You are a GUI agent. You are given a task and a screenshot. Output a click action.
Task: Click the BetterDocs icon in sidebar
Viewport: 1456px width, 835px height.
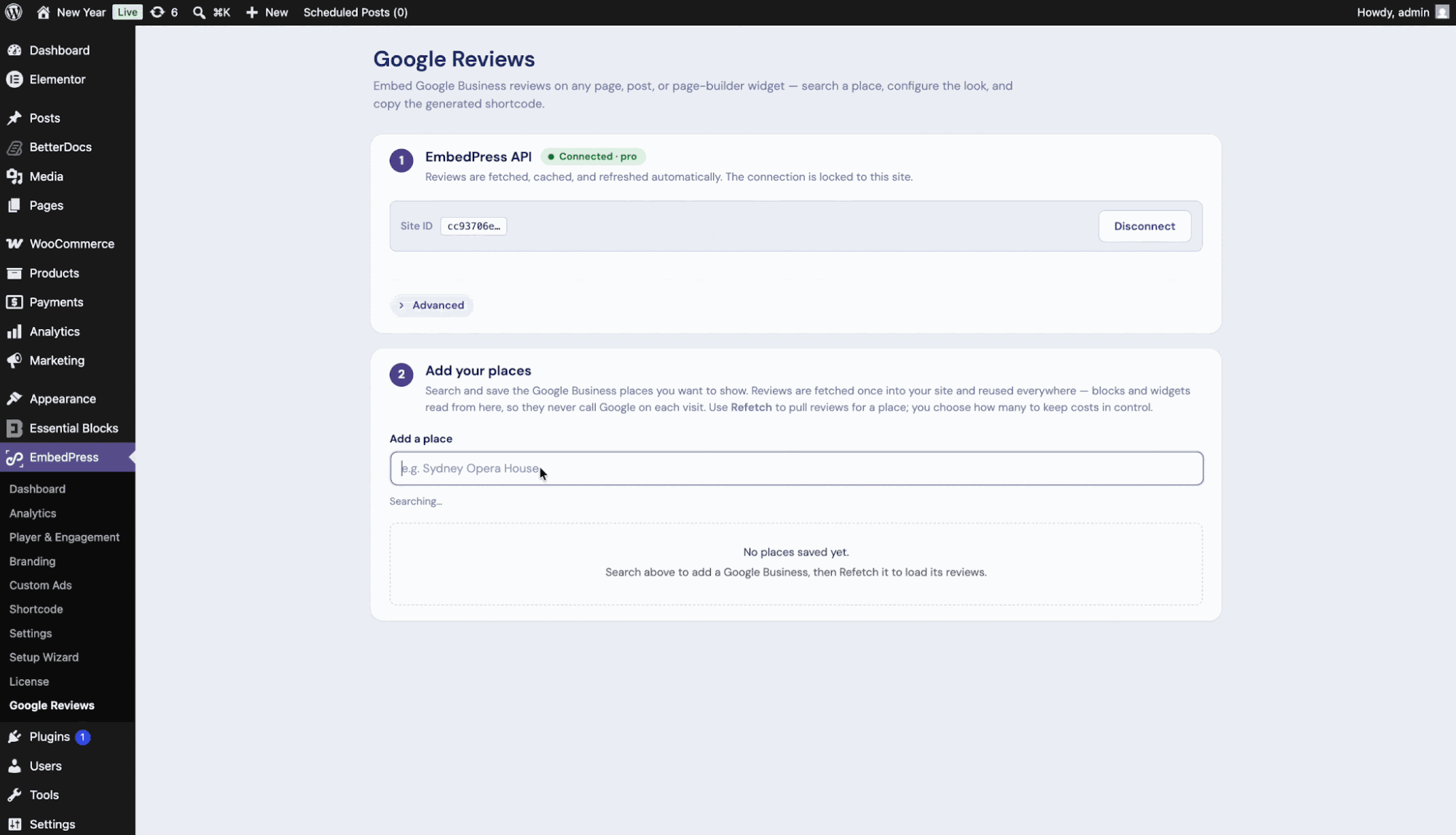click(x=15, y=147)
